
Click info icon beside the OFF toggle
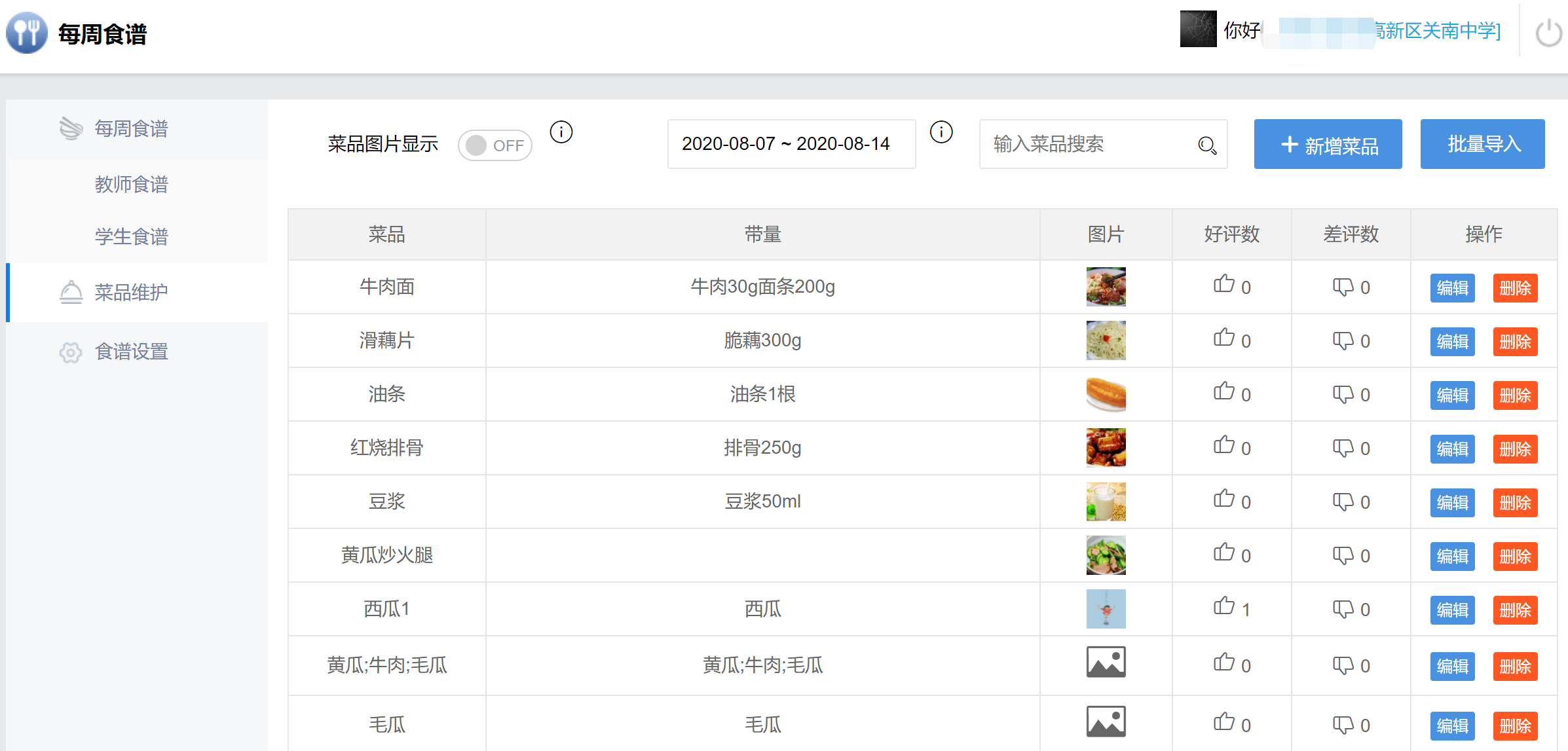pyautogui.click(x=561, y=132)
